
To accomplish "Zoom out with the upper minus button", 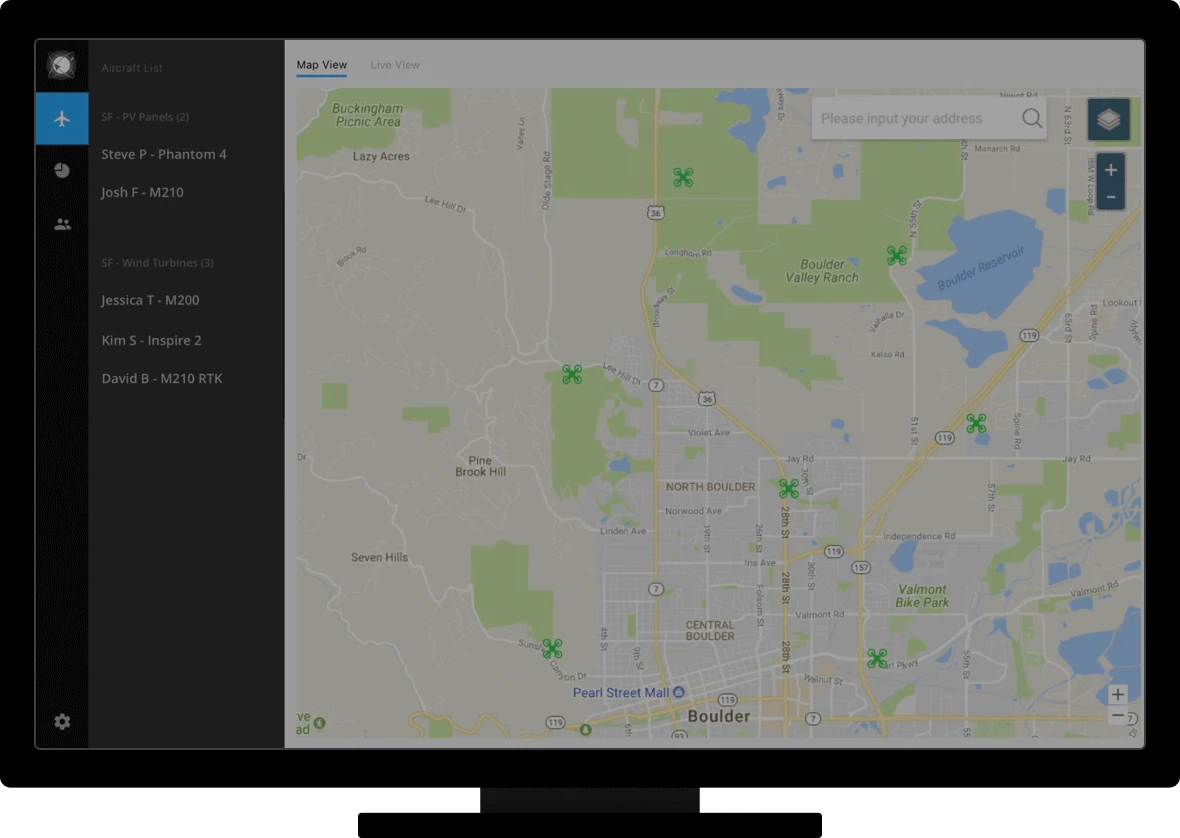I will coord(1111,197).
